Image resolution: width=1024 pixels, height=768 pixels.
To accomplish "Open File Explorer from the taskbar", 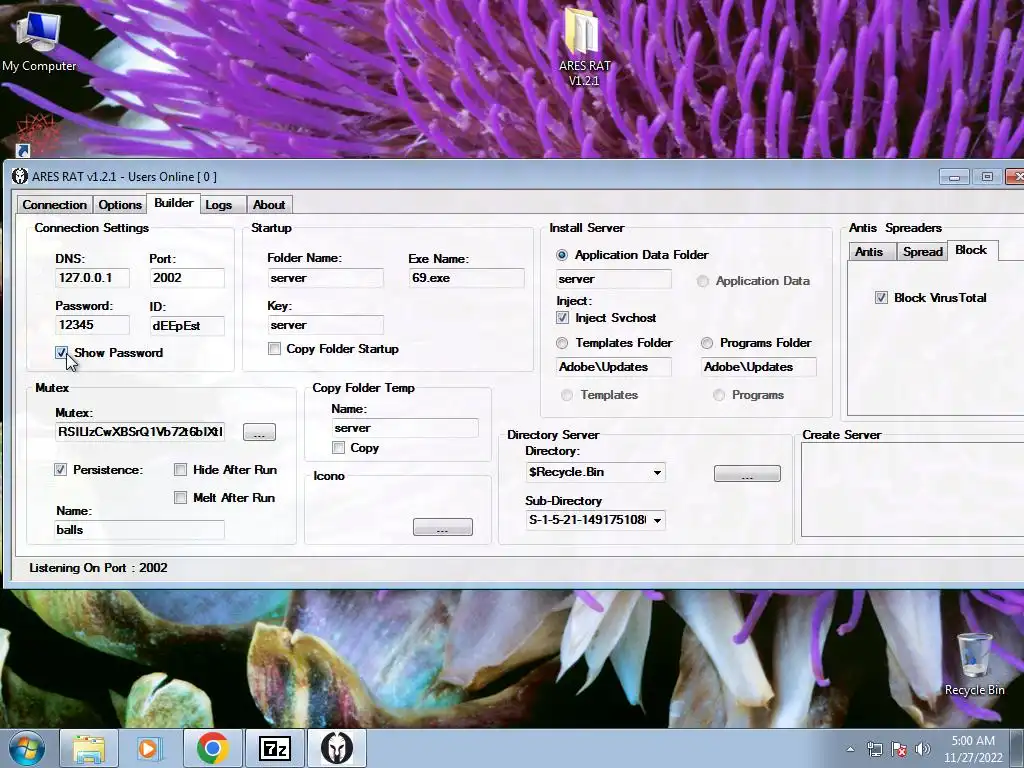I will 89,748.
